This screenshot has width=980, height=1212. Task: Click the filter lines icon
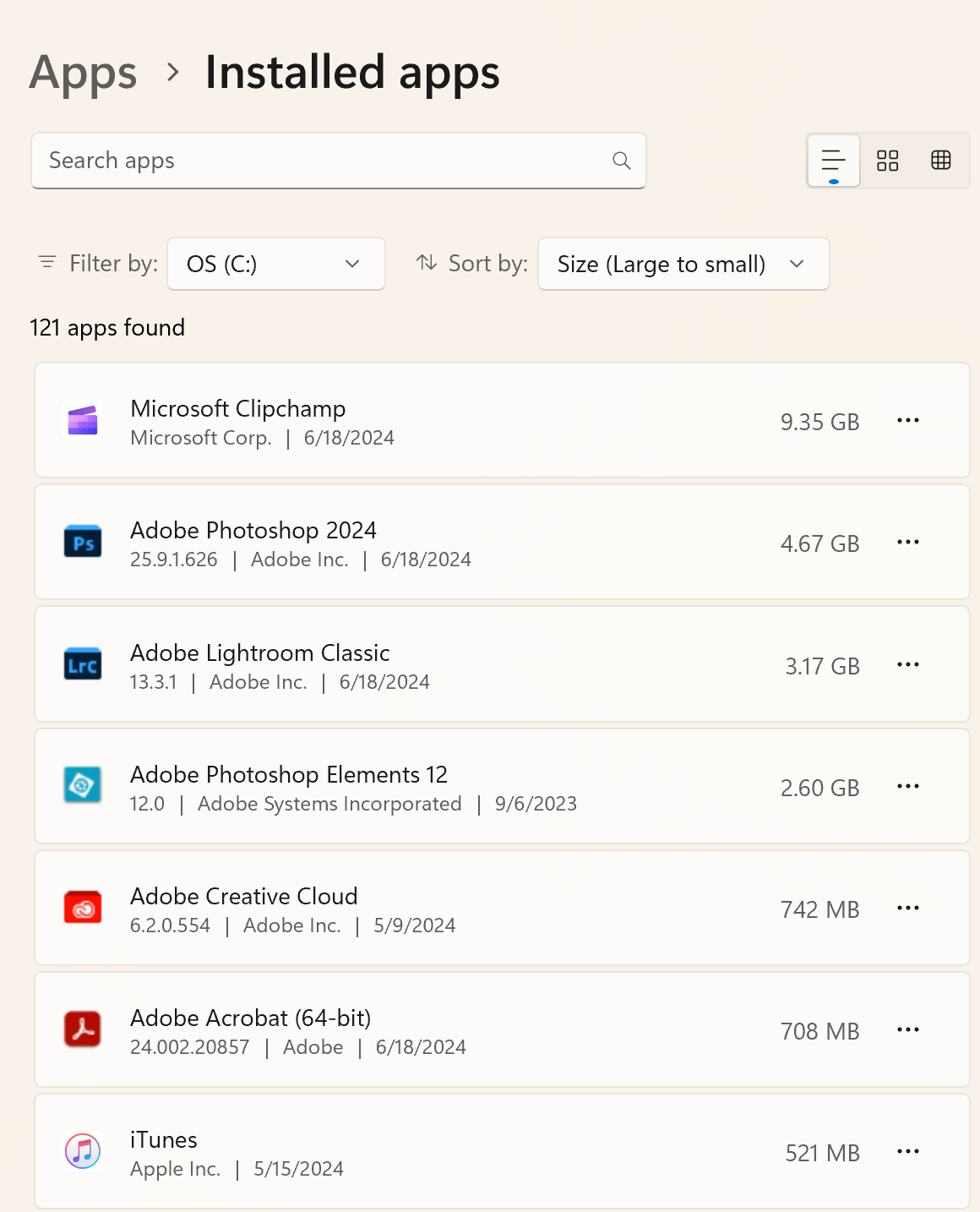pyautogui.click(x=47, y=263)
